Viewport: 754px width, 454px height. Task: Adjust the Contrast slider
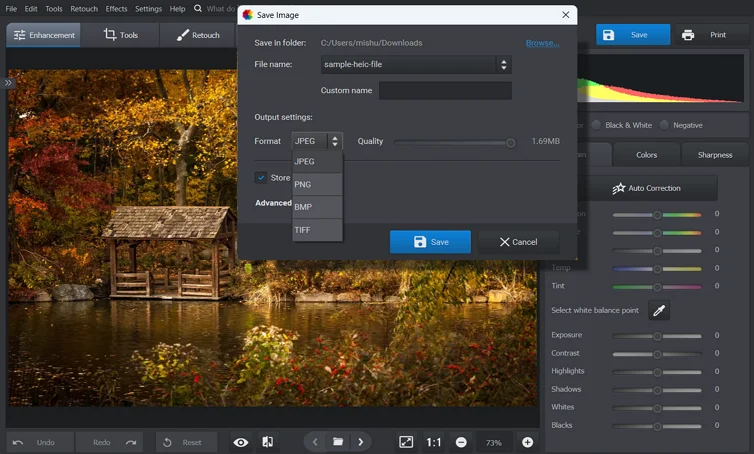point(657,354)
